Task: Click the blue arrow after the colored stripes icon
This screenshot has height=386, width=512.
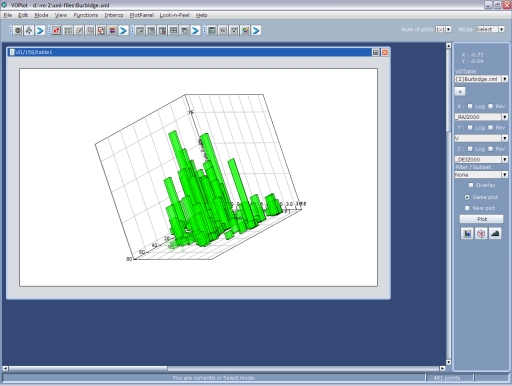Action: pyautogui.click(x=123, y=31)
